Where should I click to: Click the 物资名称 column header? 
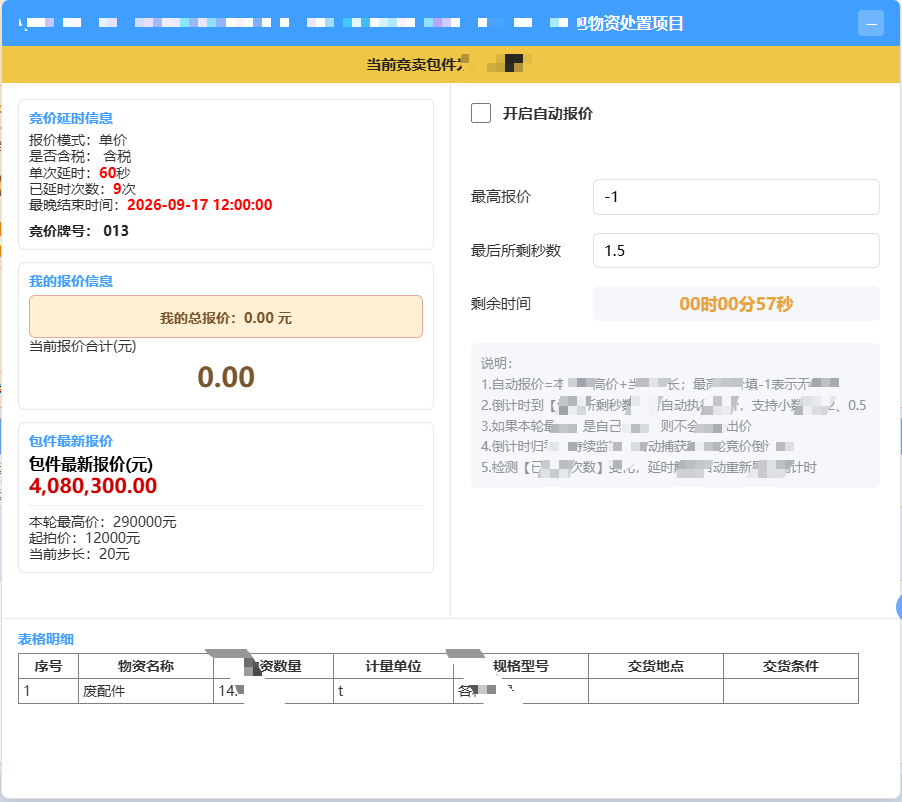(x=146, y=666)
